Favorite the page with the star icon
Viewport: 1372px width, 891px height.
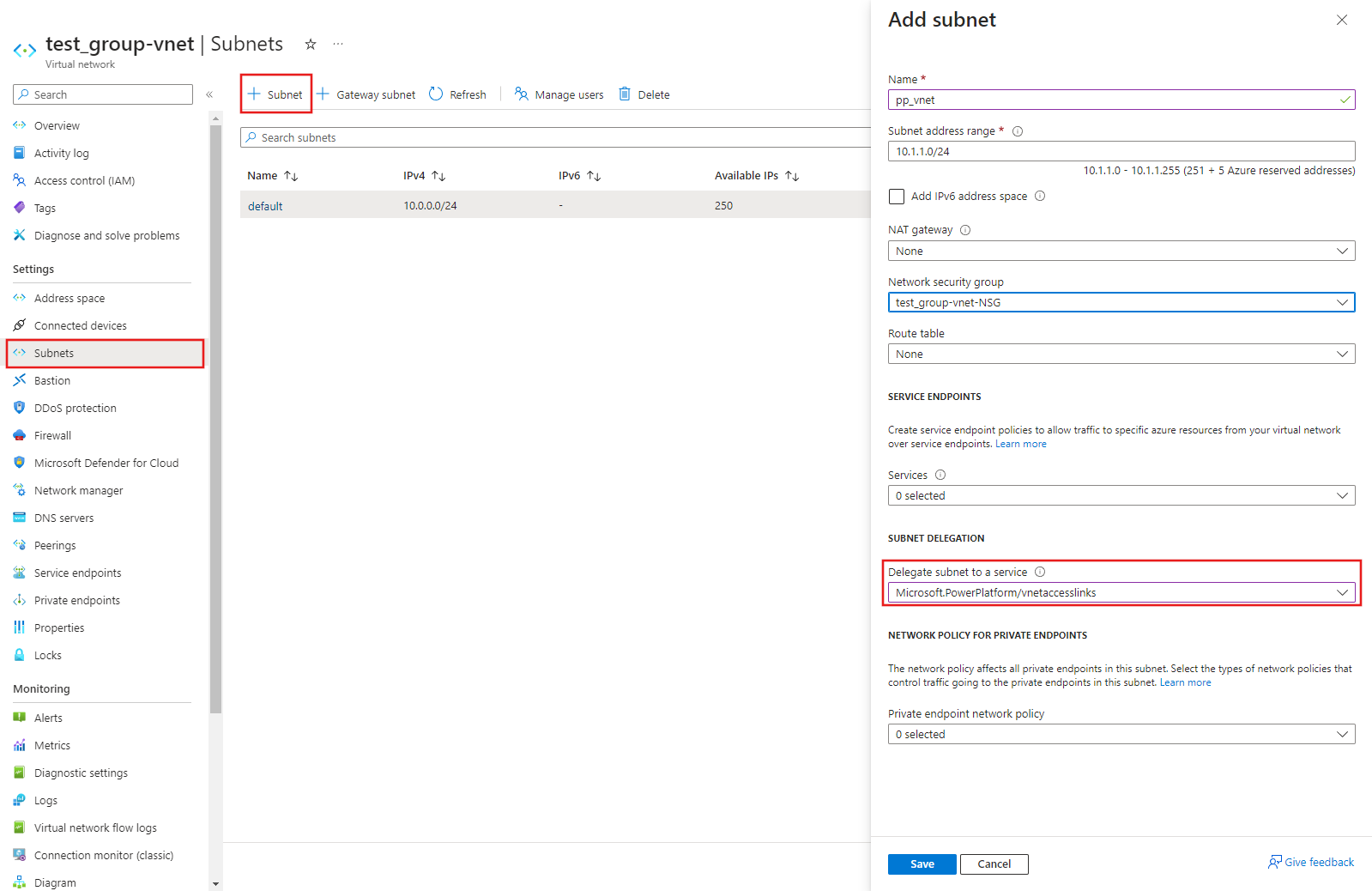(311, 44)
